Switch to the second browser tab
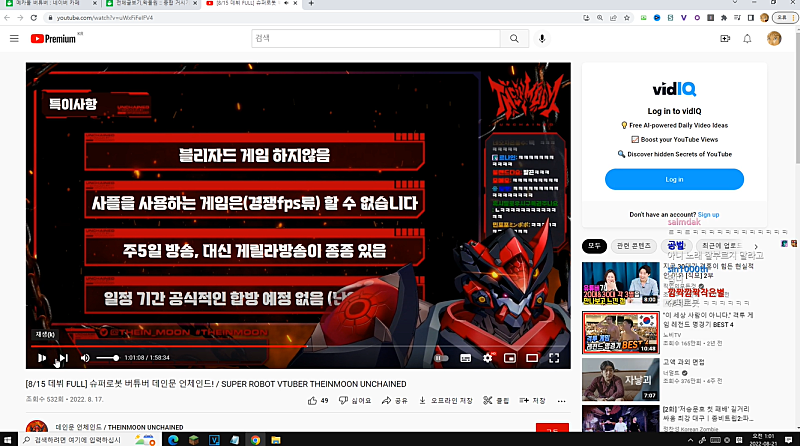The width and height of the screenshot is (800, 446). (151, 4)
